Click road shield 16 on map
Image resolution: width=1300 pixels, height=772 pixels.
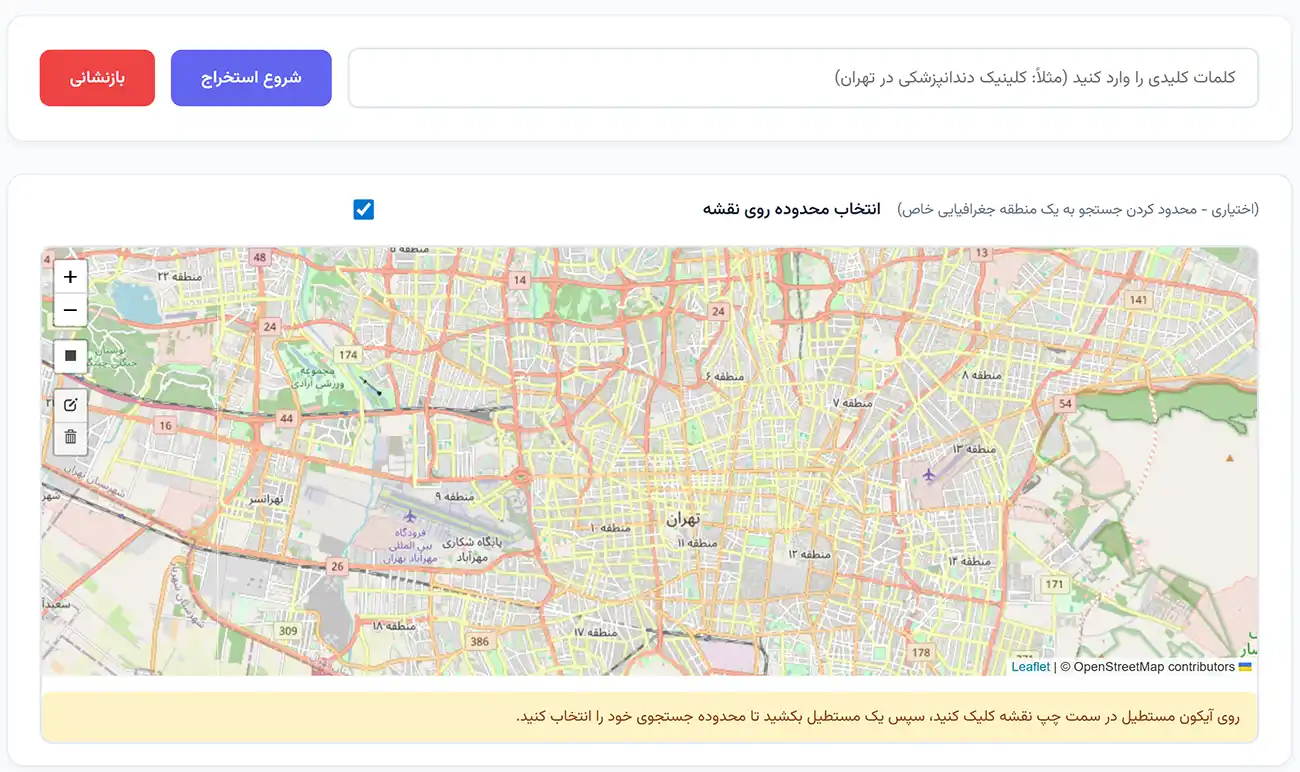click(x=165, y=425)
